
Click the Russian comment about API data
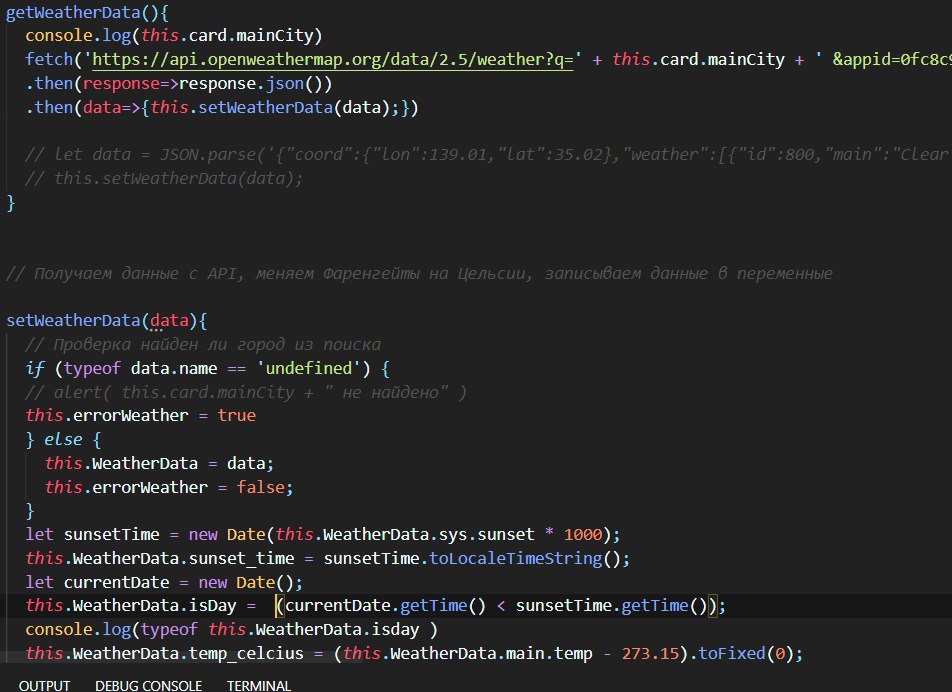tap(419, 274)
